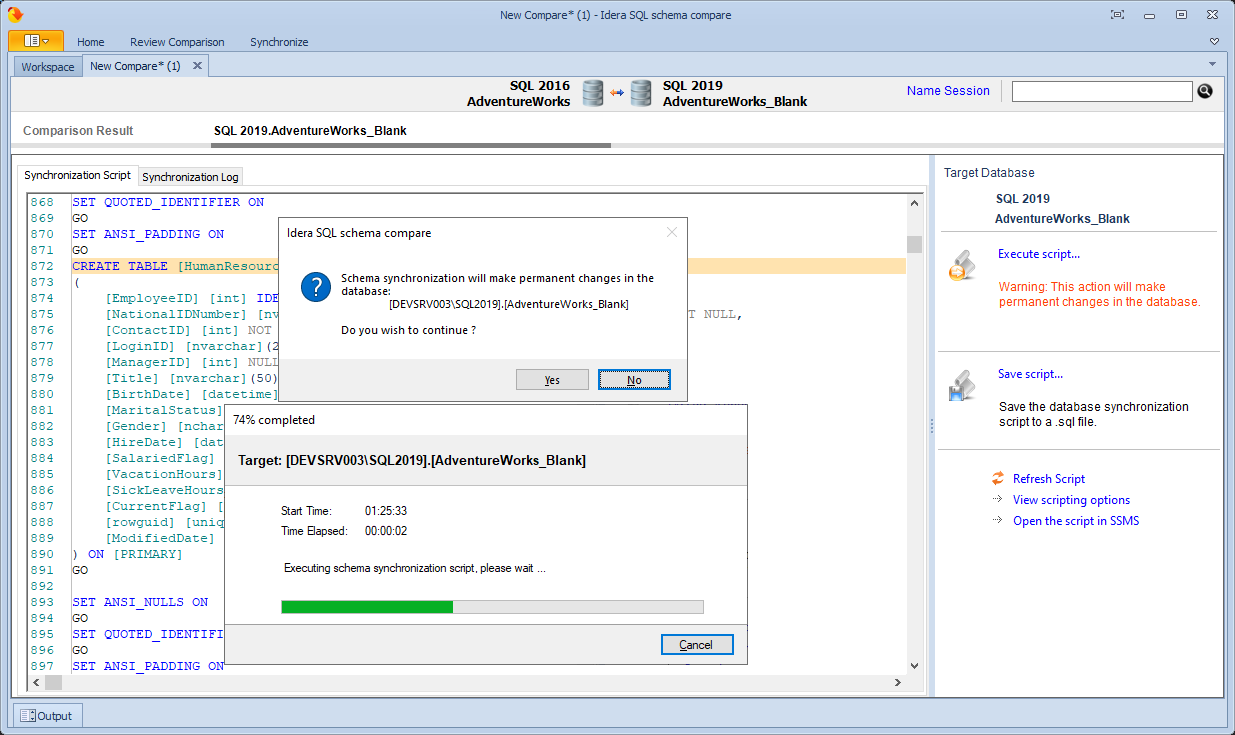
Task: Click script horizontal scrollbar left arrow
Action: 36,682
